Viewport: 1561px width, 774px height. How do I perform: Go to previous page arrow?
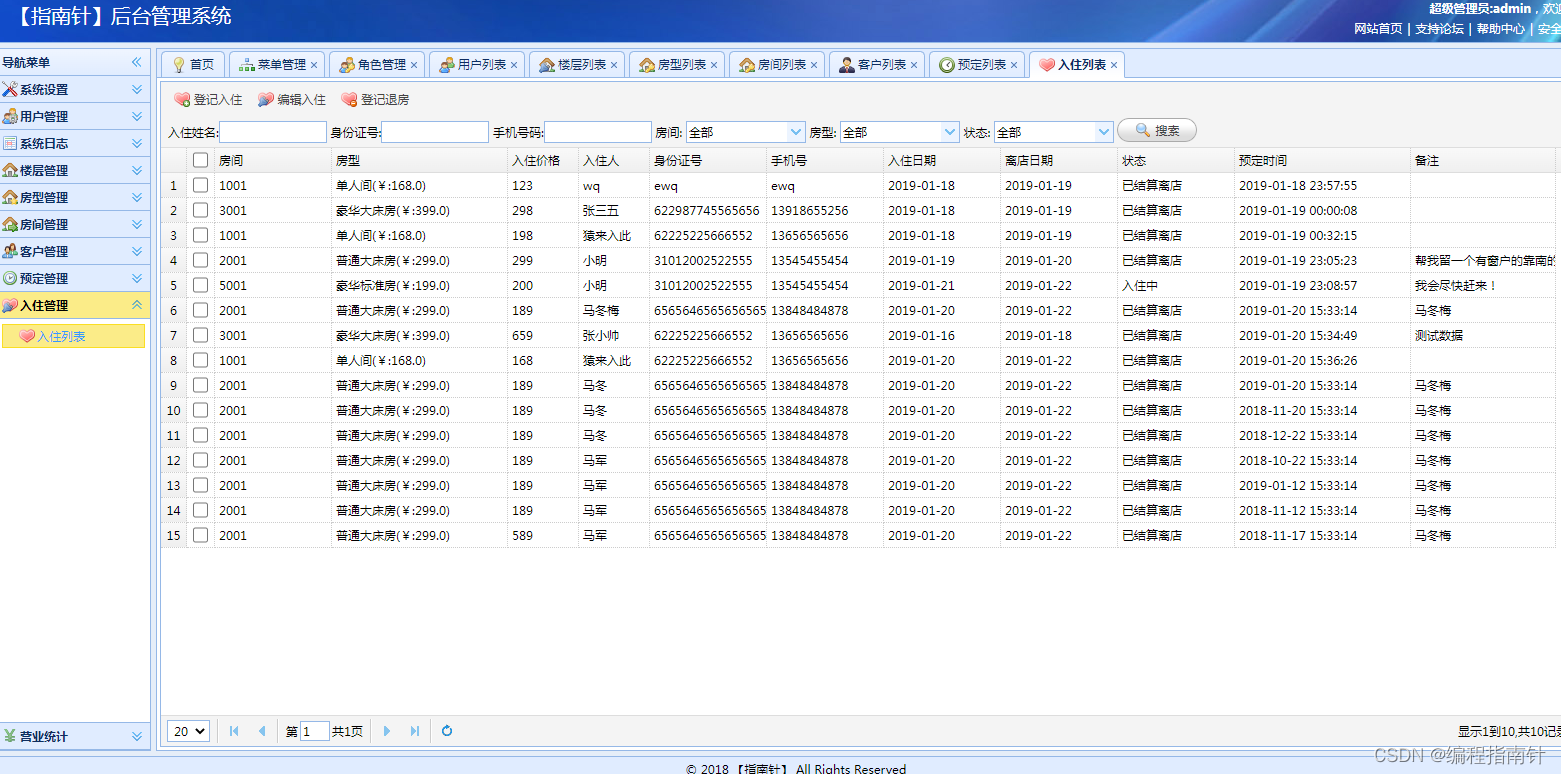click(x=262, y=731)
